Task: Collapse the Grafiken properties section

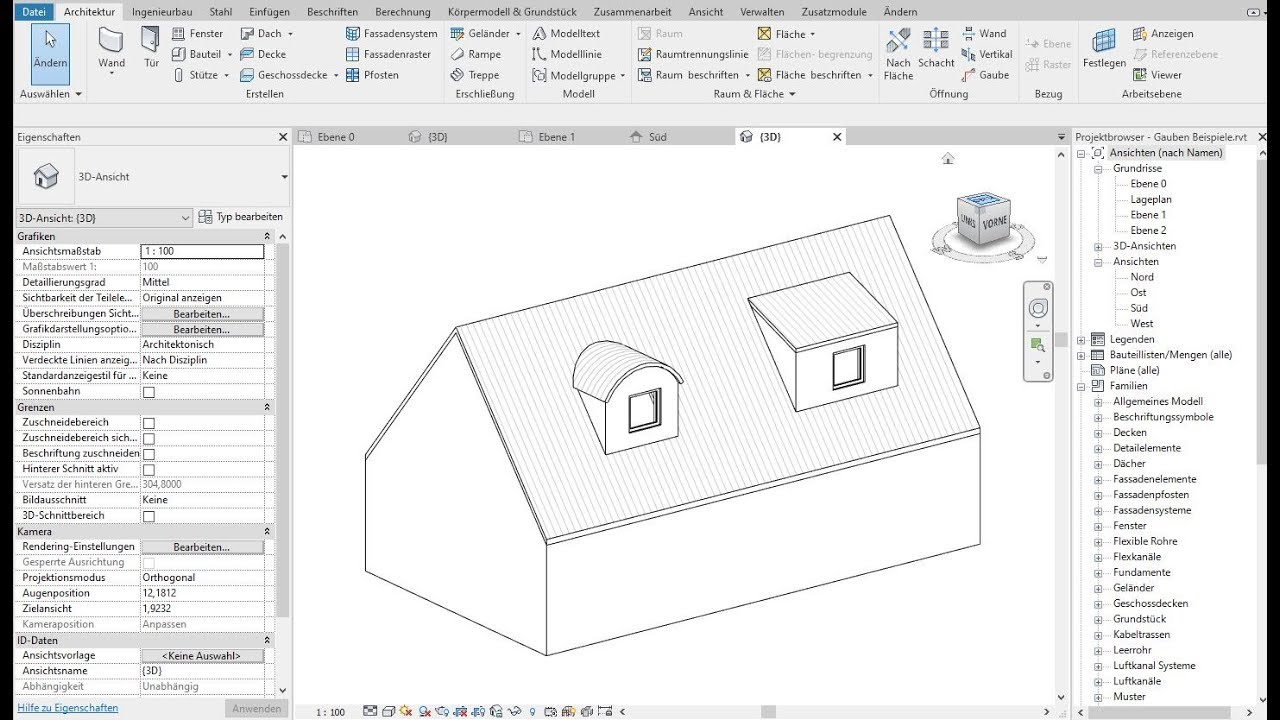Action: 267,236
